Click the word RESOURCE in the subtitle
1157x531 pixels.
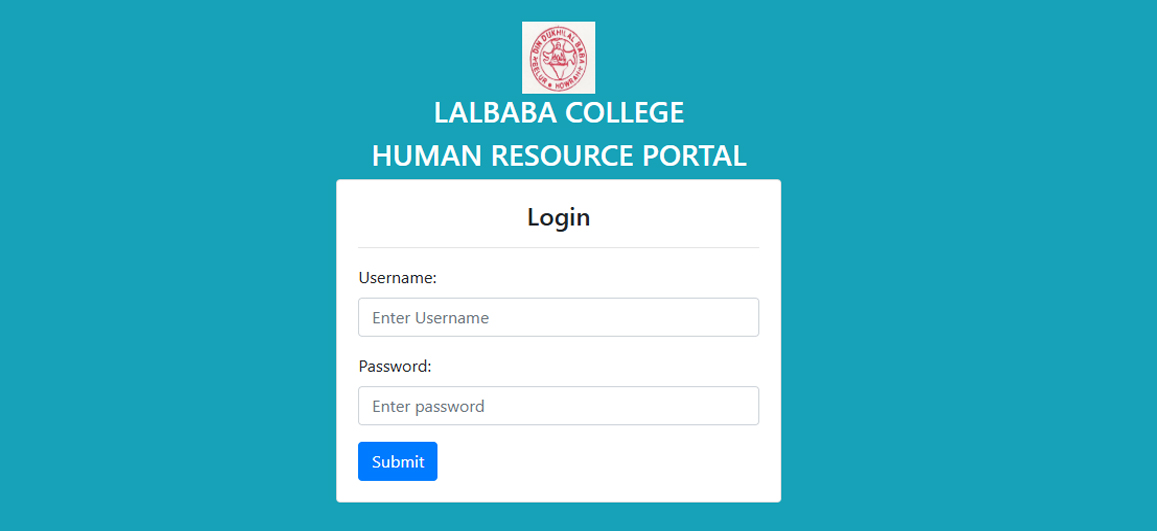coord(563,156)
